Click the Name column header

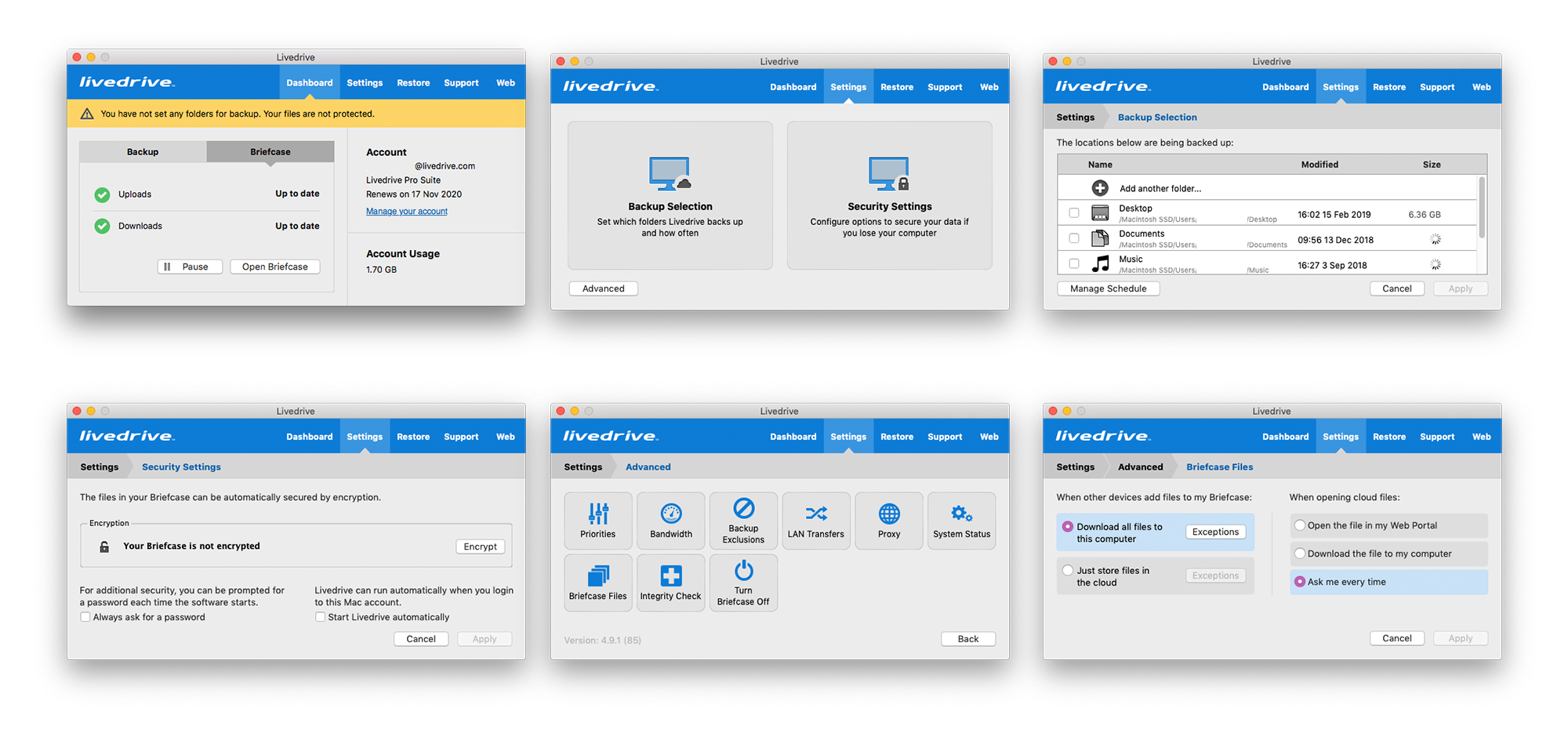pyautogui.click(x=1100, y=165)
